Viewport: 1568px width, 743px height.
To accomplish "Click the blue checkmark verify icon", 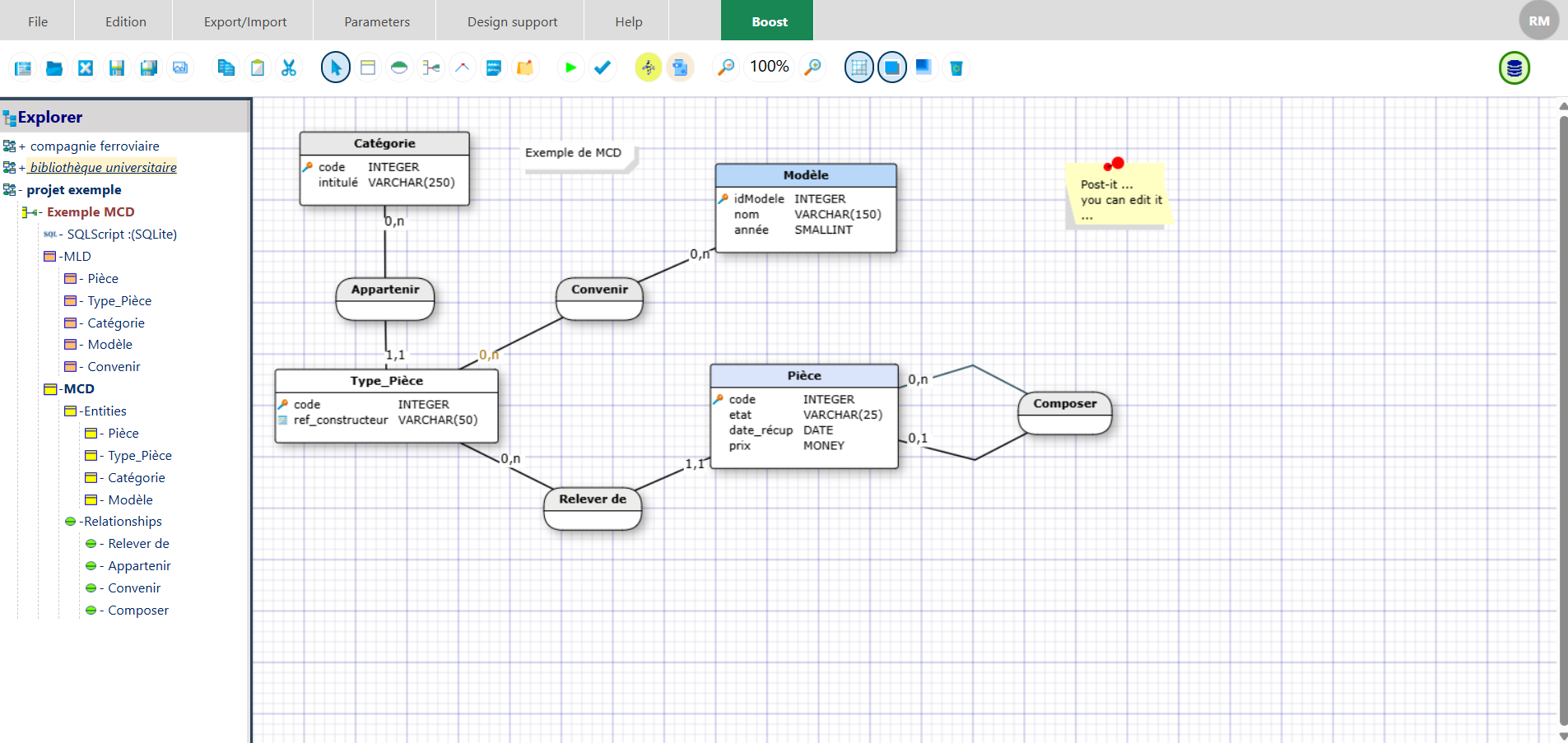I will click(x=603, y=67).
